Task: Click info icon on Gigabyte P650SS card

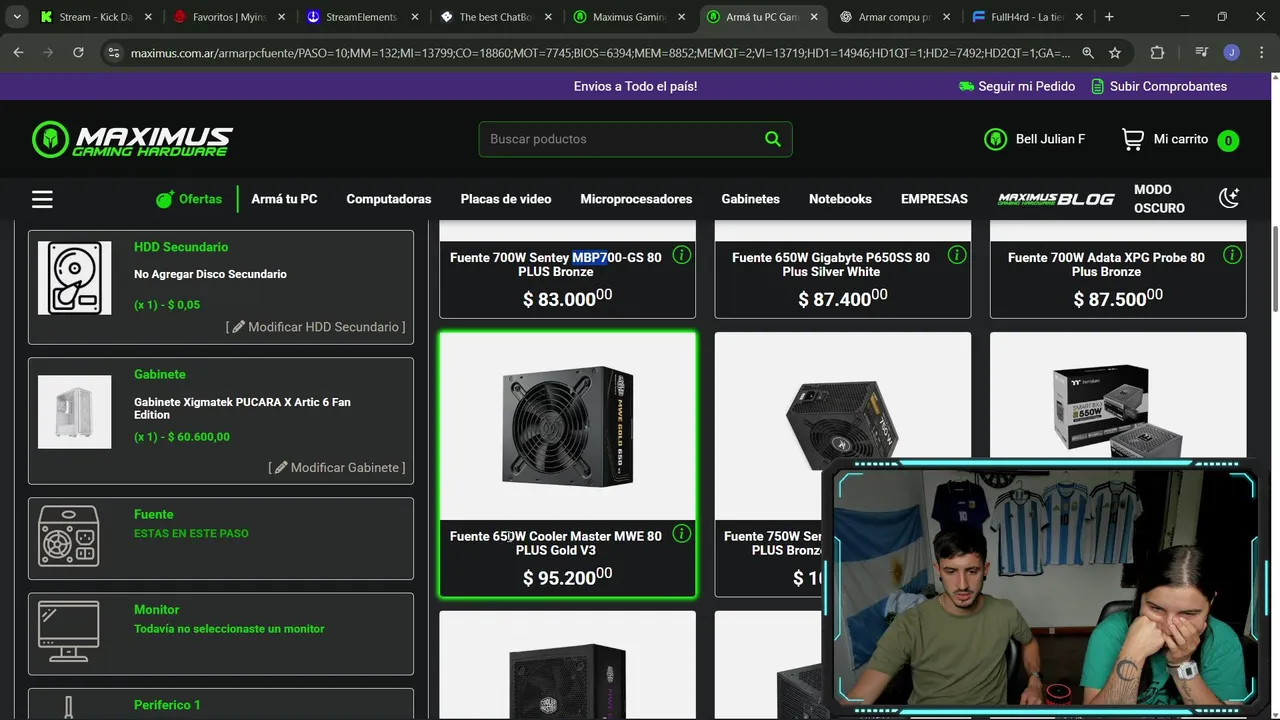Action: [x=956, y=255]
